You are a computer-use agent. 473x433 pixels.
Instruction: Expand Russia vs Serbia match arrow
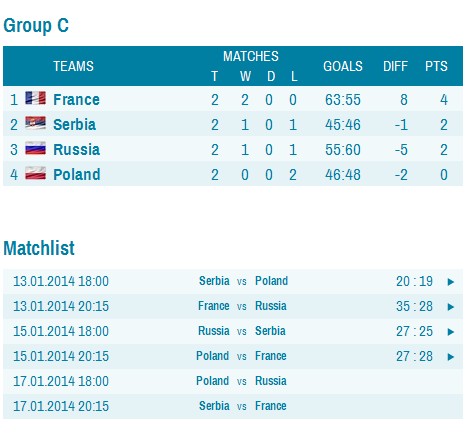pos(451,332)
